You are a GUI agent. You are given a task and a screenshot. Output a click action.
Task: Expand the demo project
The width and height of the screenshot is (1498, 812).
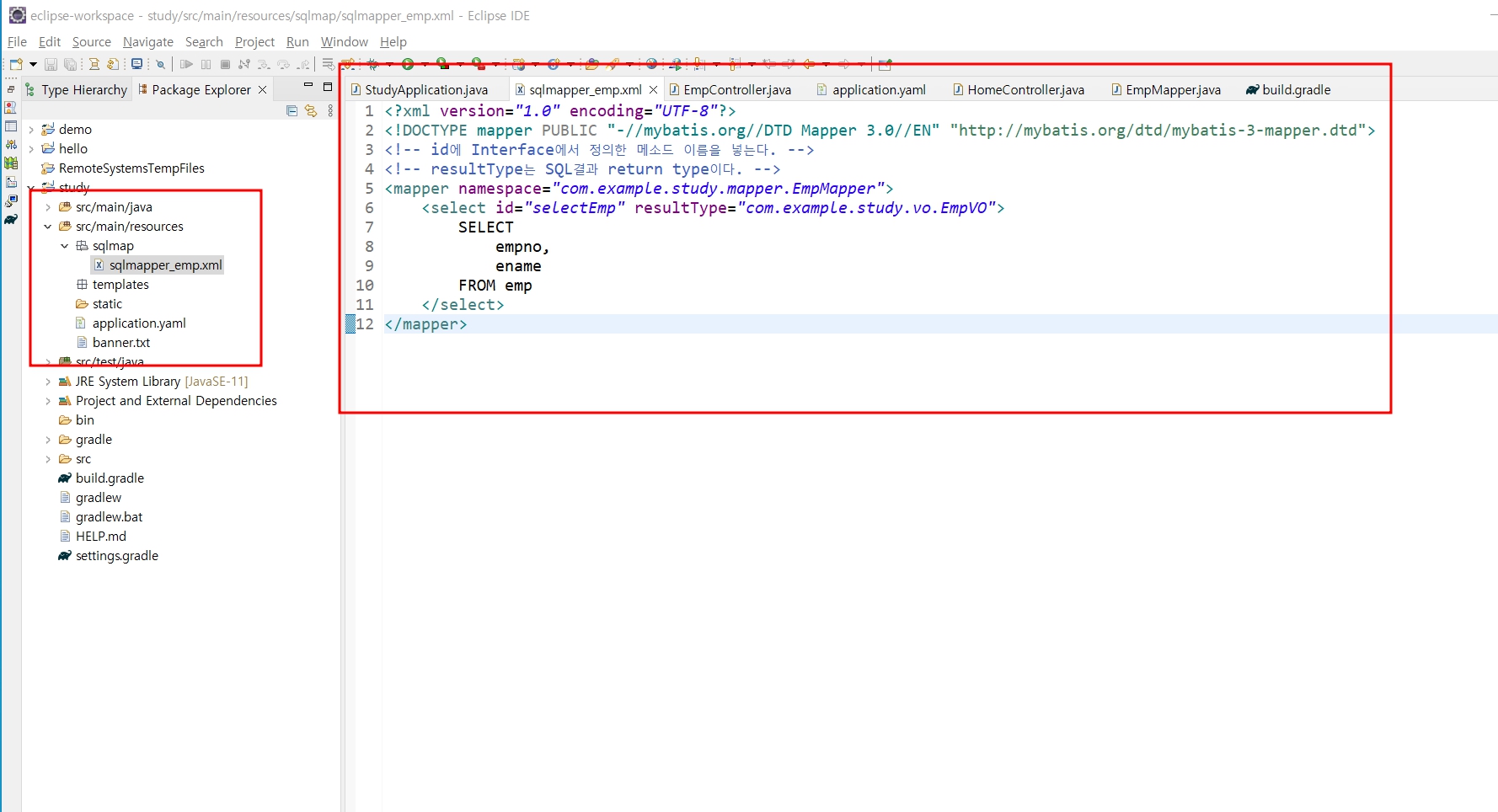pos(31,129)
